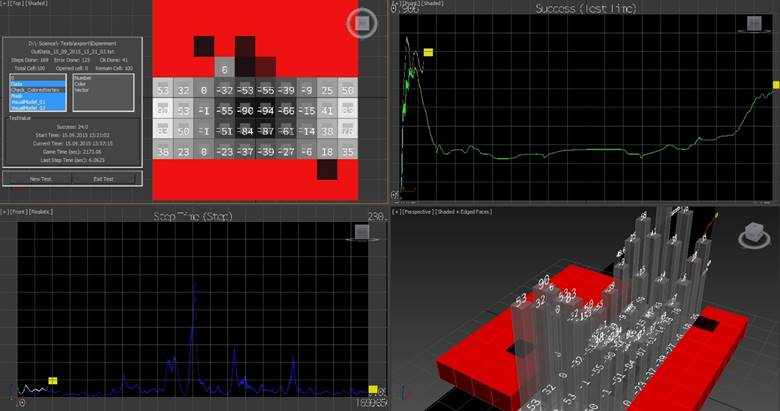780x411 pixels.
Task: Click the grid cell labeled -53
Action: tap(245, 88)
